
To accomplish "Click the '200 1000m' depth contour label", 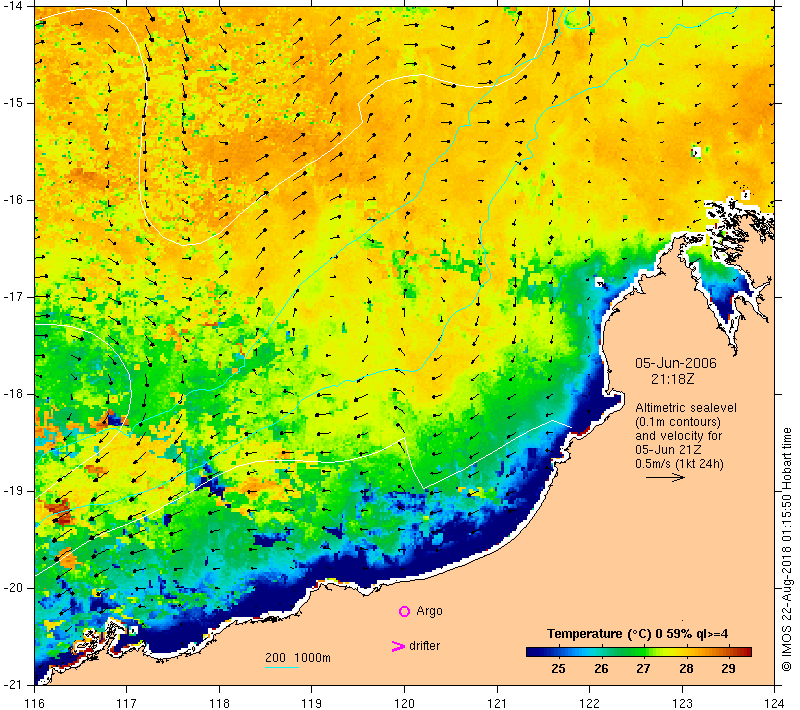I will (x=298, y=658).
